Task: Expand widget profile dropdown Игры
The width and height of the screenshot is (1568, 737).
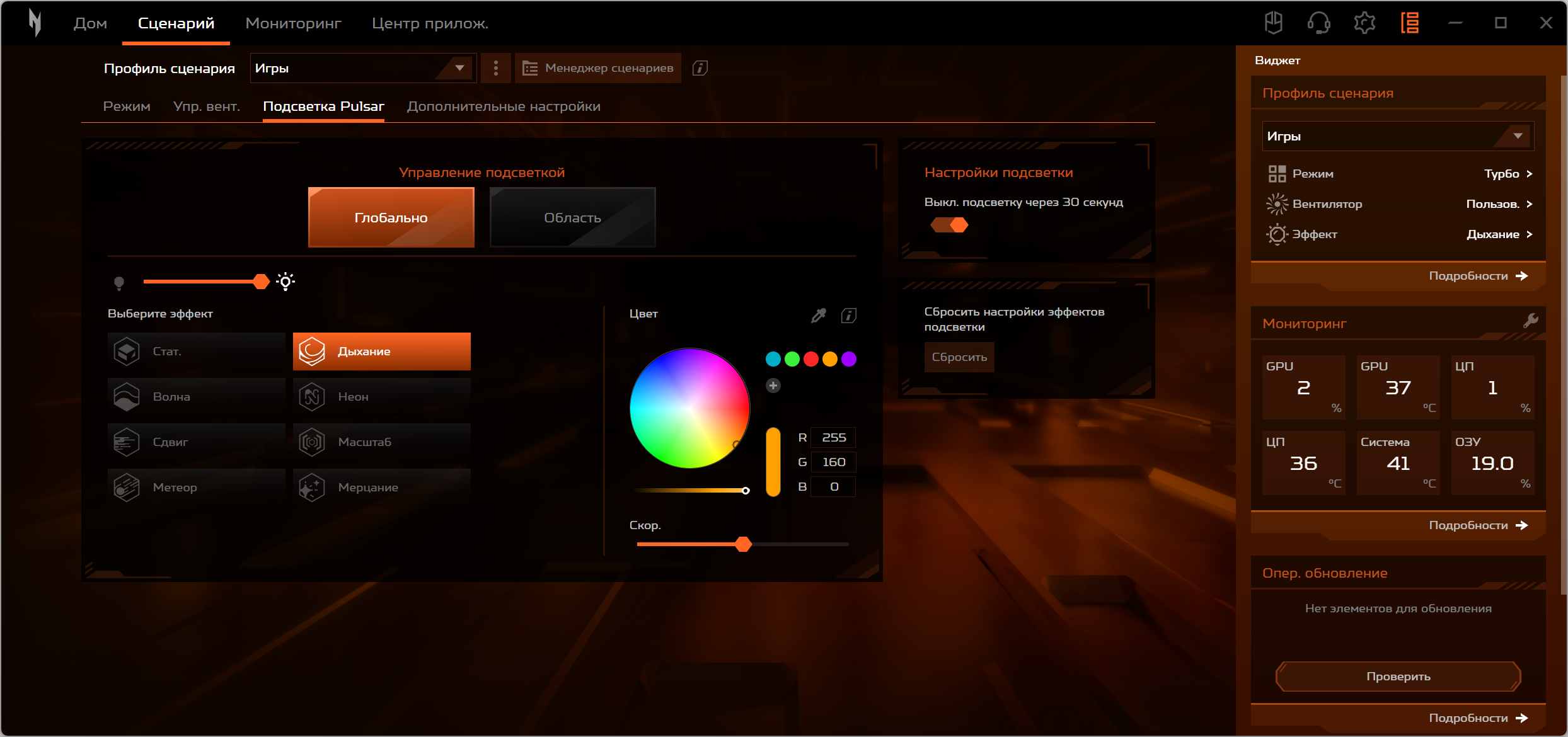Action: click(x=1397, y=136)
